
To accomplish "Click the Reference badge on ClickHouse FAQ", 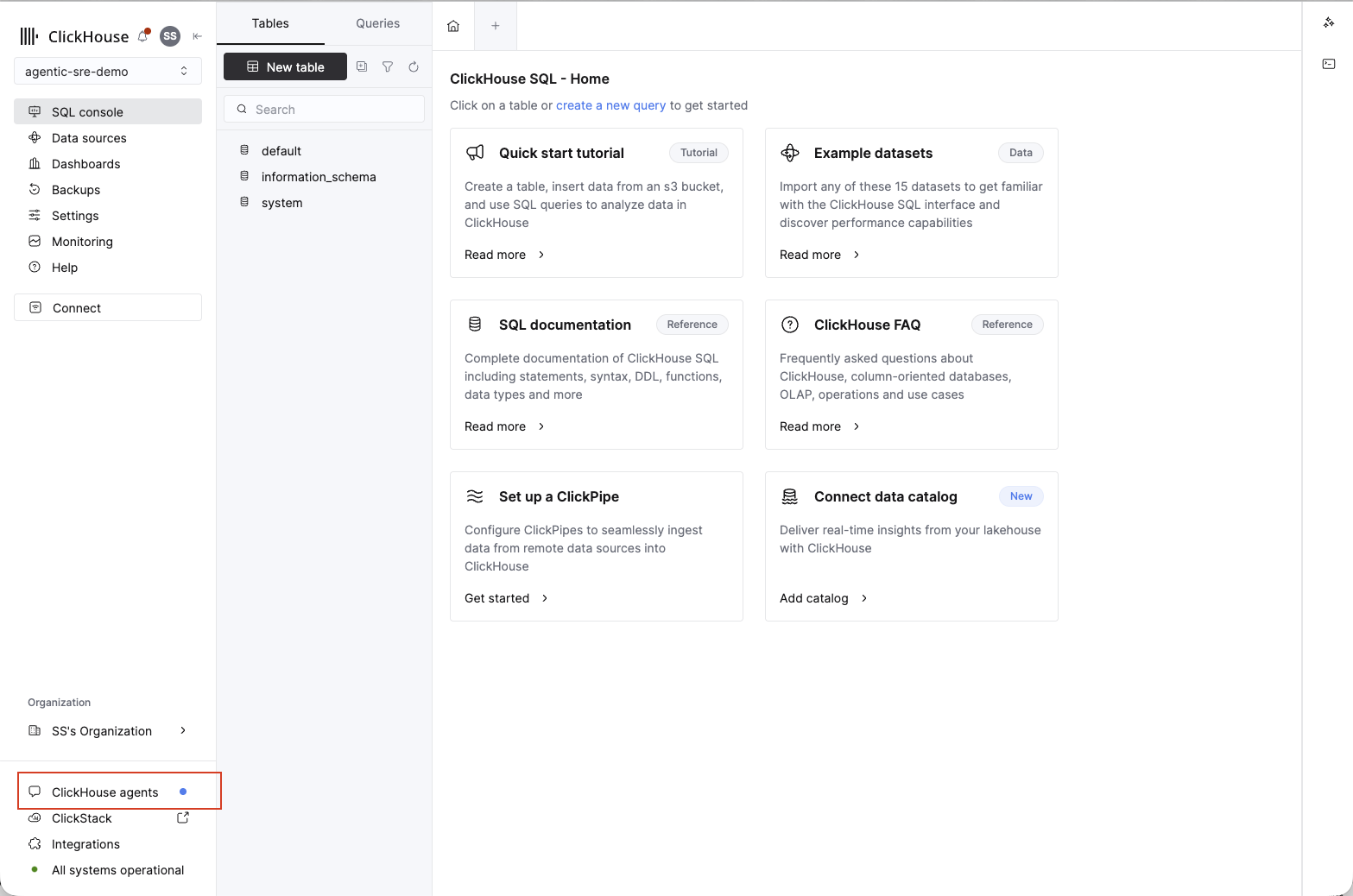I will (x=1007, y=325).
